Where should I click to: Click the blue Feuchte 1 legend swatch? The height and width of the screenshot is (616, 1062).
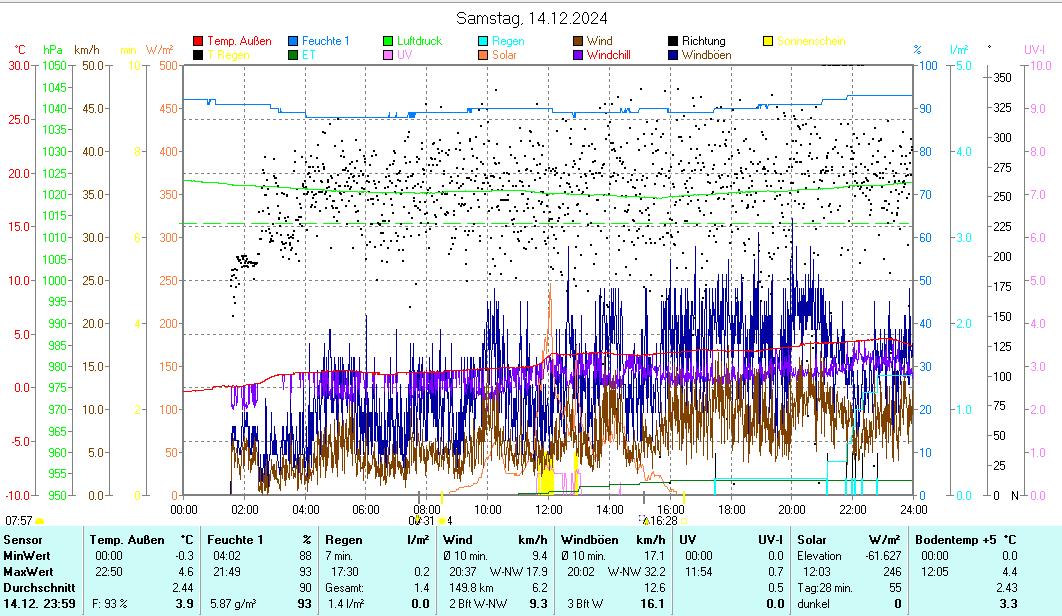click(293, 41)
